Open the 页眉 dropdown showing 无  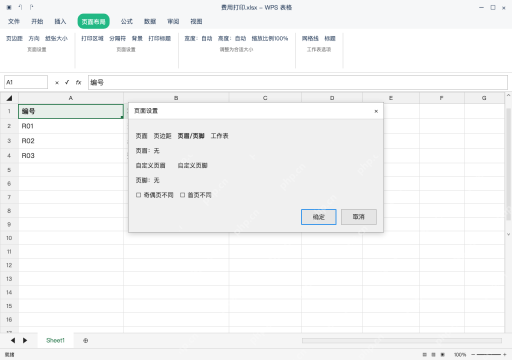coord(147,151)
